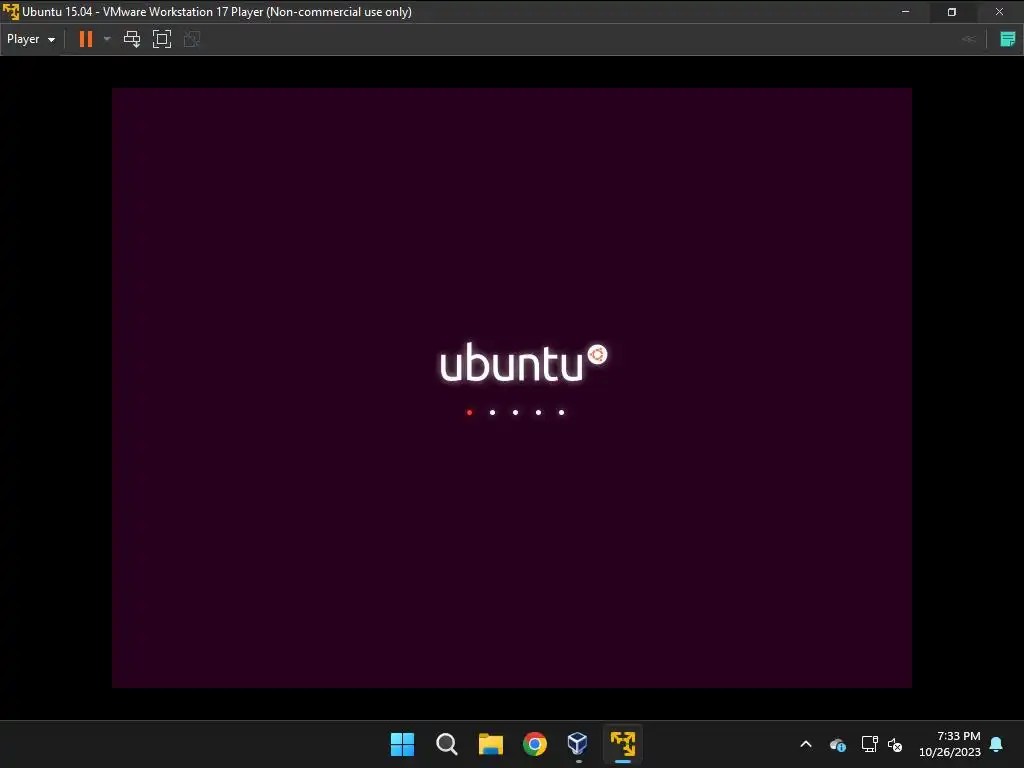Switch to VirtualBox in the taskbar
This screenshot has width=1024, height=768.
point(578,744)
